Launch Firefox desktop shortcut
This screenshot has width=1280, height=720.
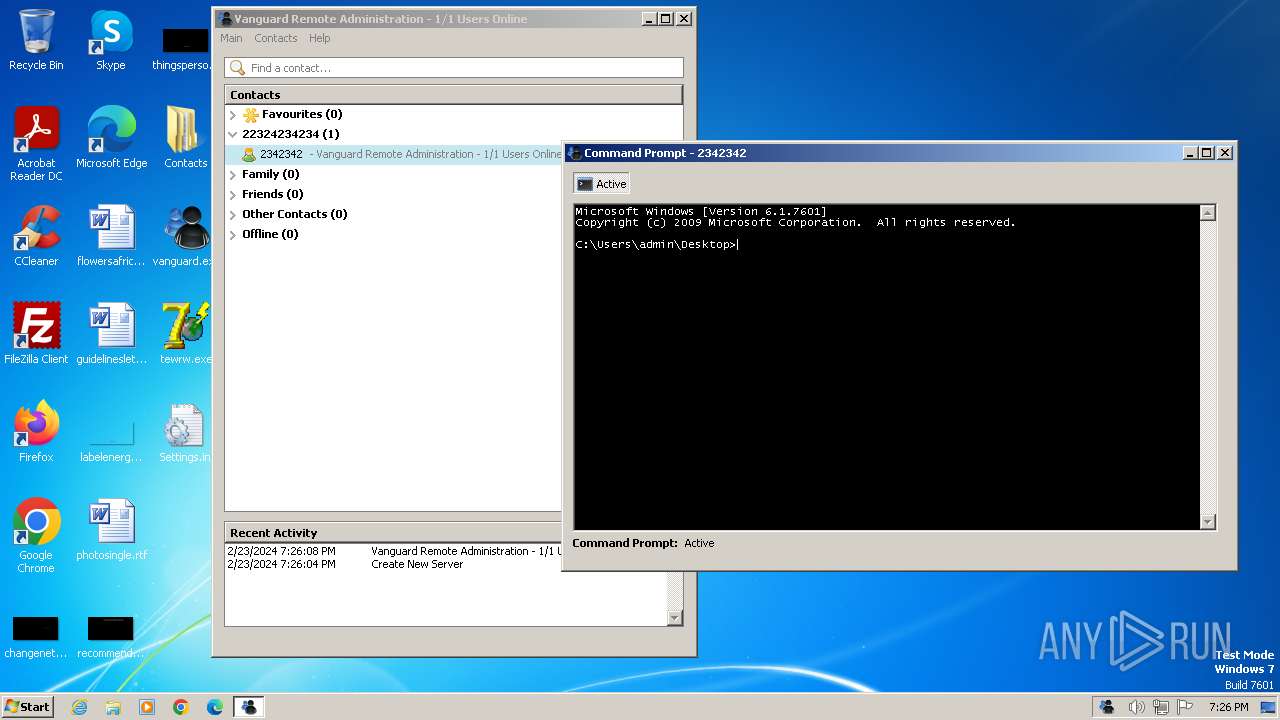(36, 432)
